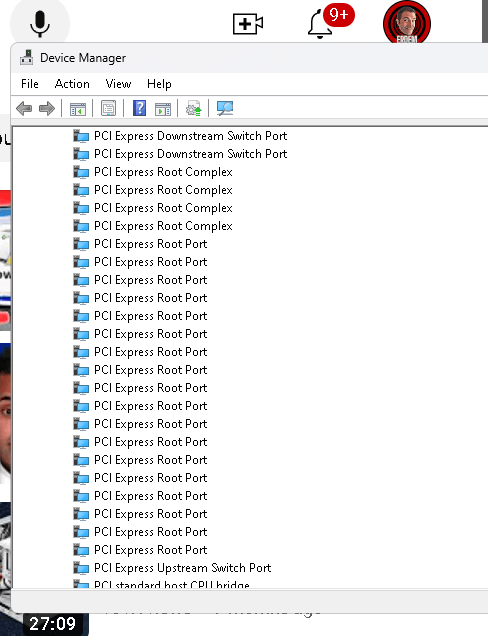Viewport: 488px width, 636px height.
Task: Open YouTube notifications bell with 9+ badge
Action: tap(320, 24)
